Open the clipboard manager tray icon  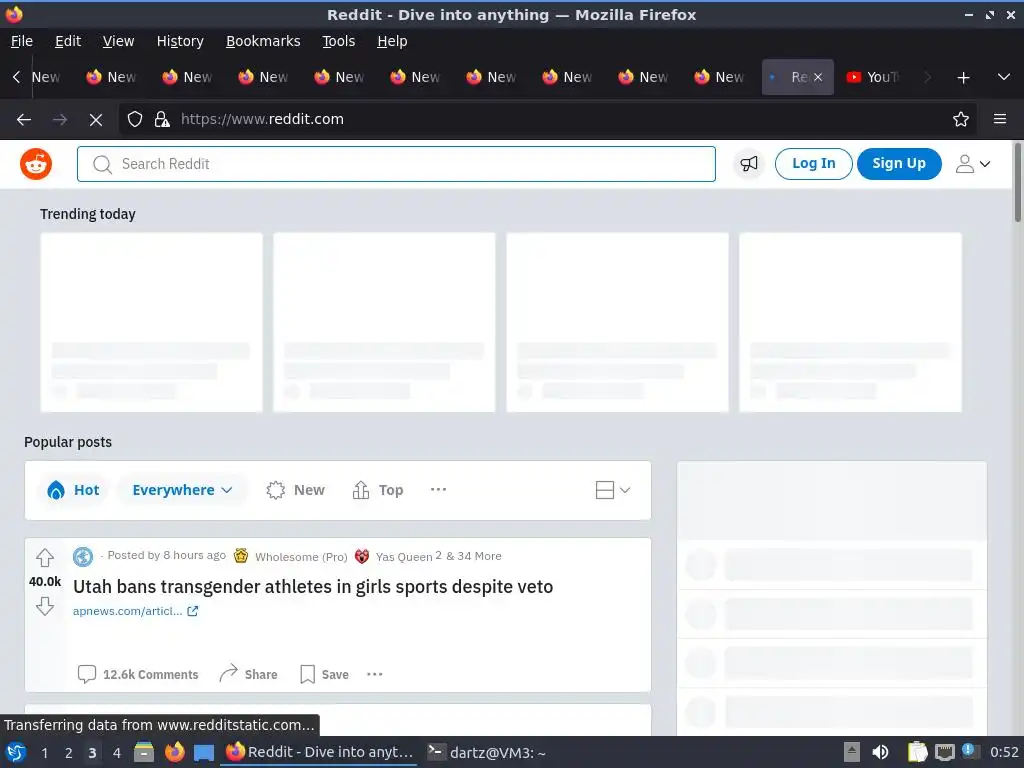[x=917, y=752]
